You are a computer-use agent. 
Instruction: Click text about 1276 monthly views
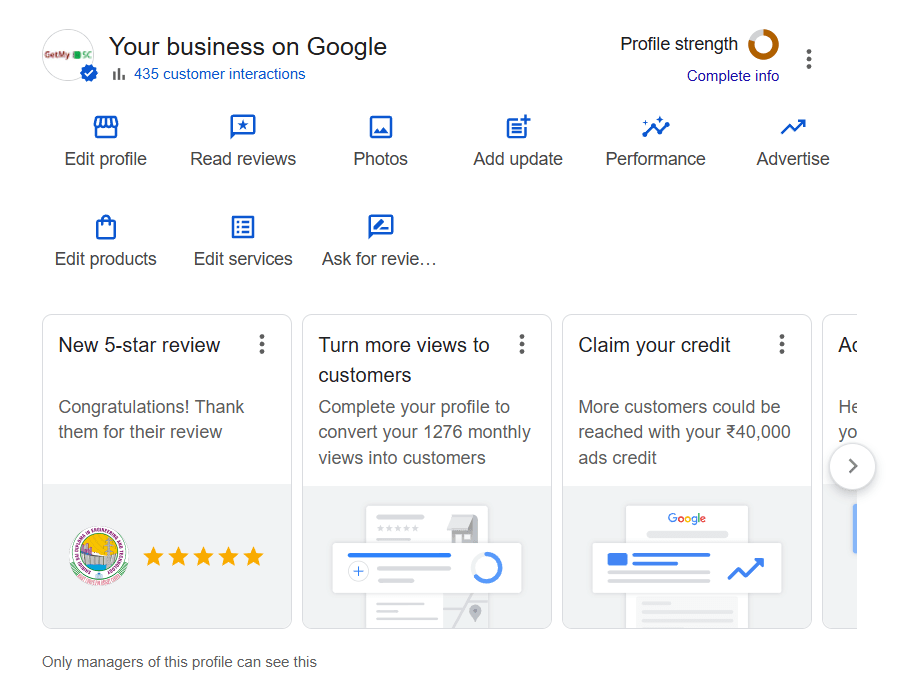pos(424,432)
